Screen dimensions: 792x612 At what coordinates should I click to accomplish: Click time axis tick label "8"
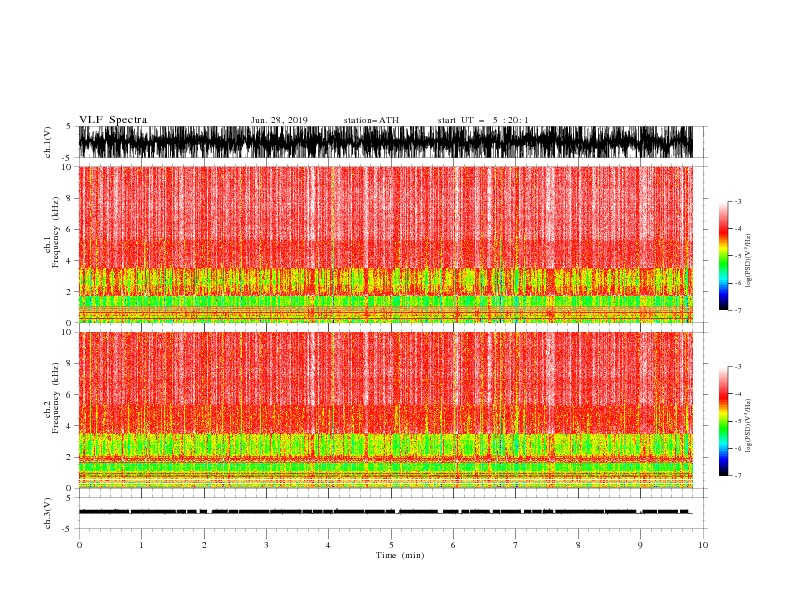pos(578,545)
